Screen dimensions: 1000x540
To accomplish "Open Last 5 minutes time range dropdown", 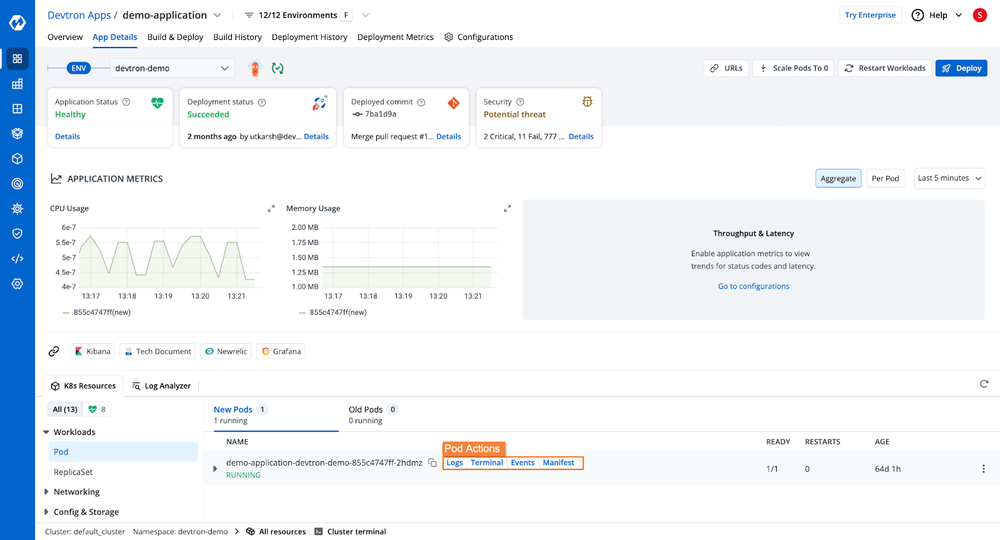I will point(949,178).
